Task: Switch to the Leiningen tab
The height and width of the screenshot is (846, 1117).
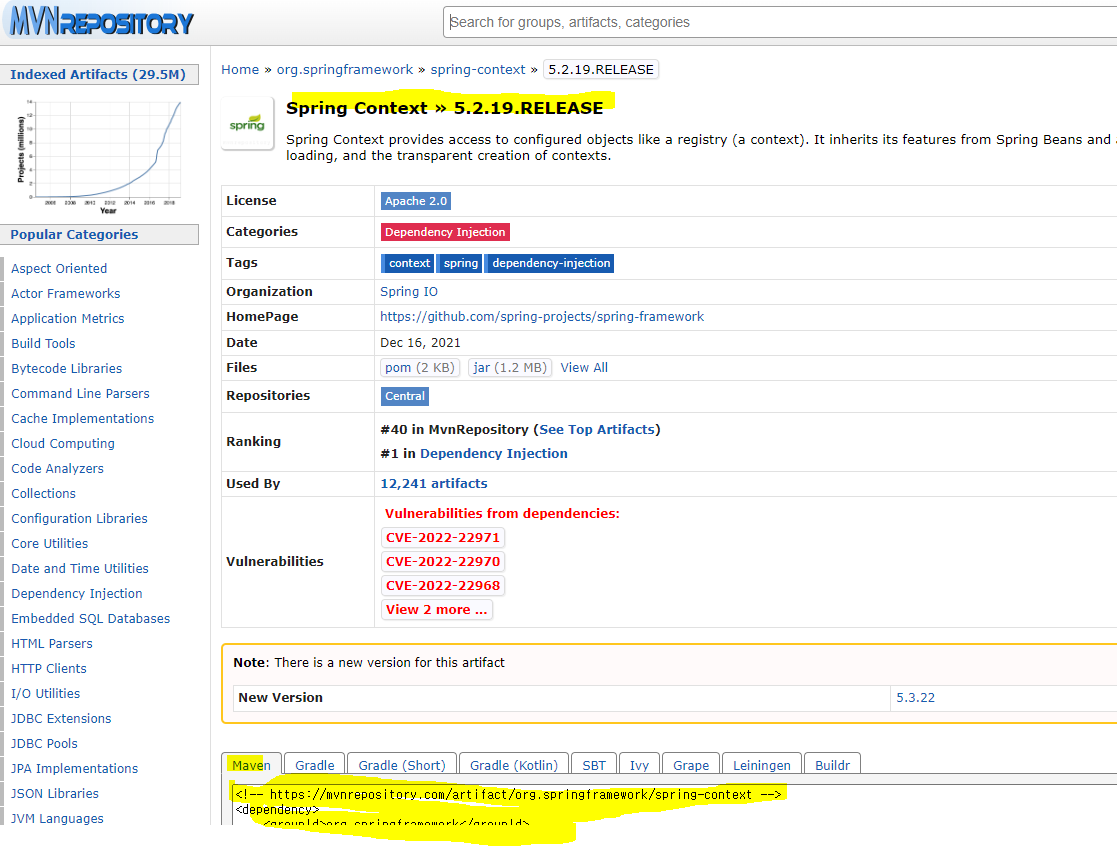Action: click(762, 766)
